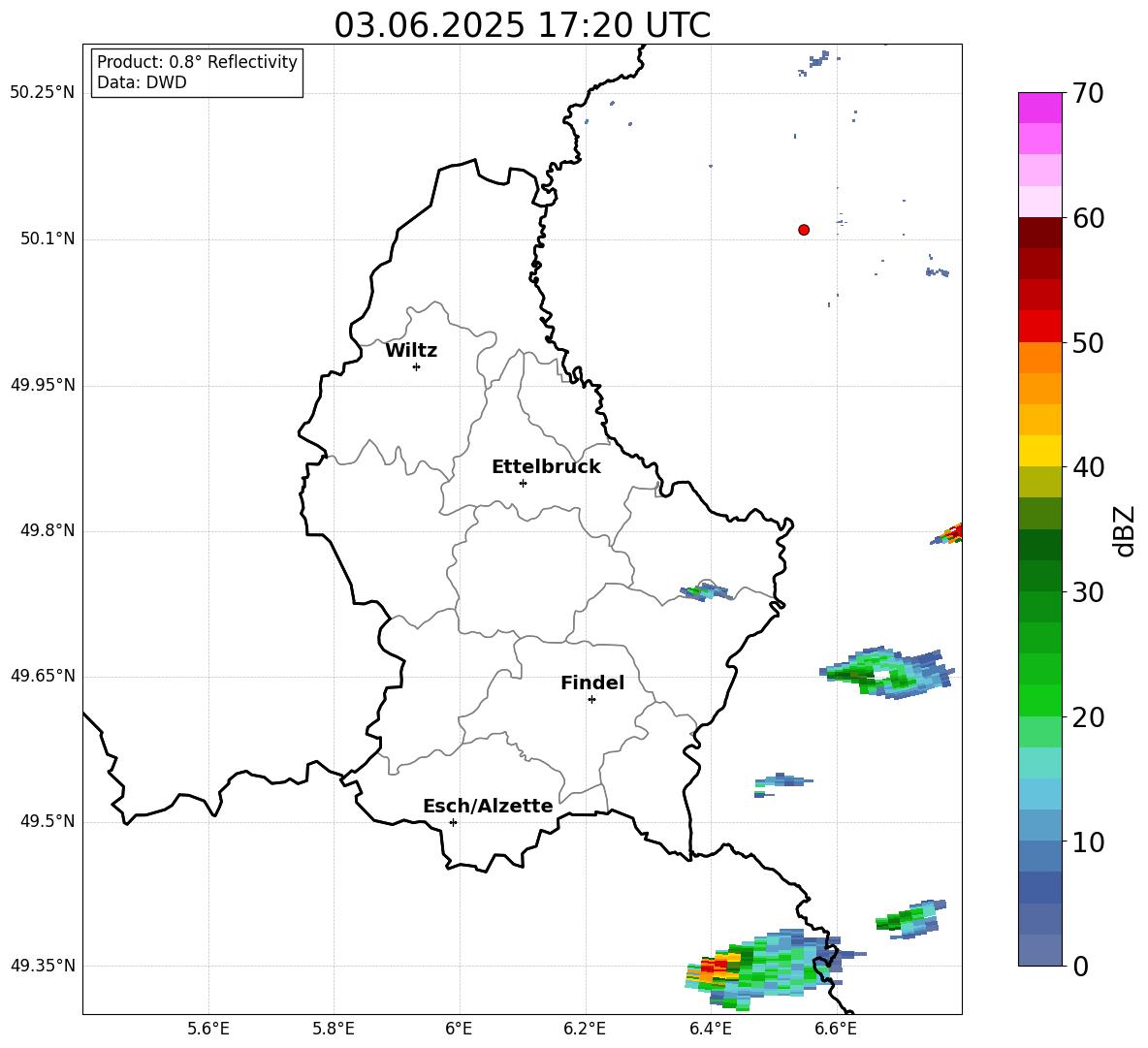The width and height of the screenshot is (1148, 1048).
Task: Click the 5.8°E longitude label
Action: pyautogui.click(x=334, y=1029)
